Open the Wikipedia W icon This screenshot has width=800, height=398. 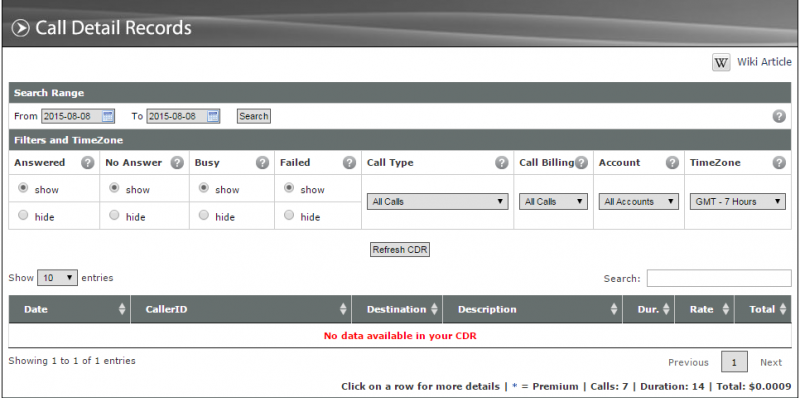[721, 63]
